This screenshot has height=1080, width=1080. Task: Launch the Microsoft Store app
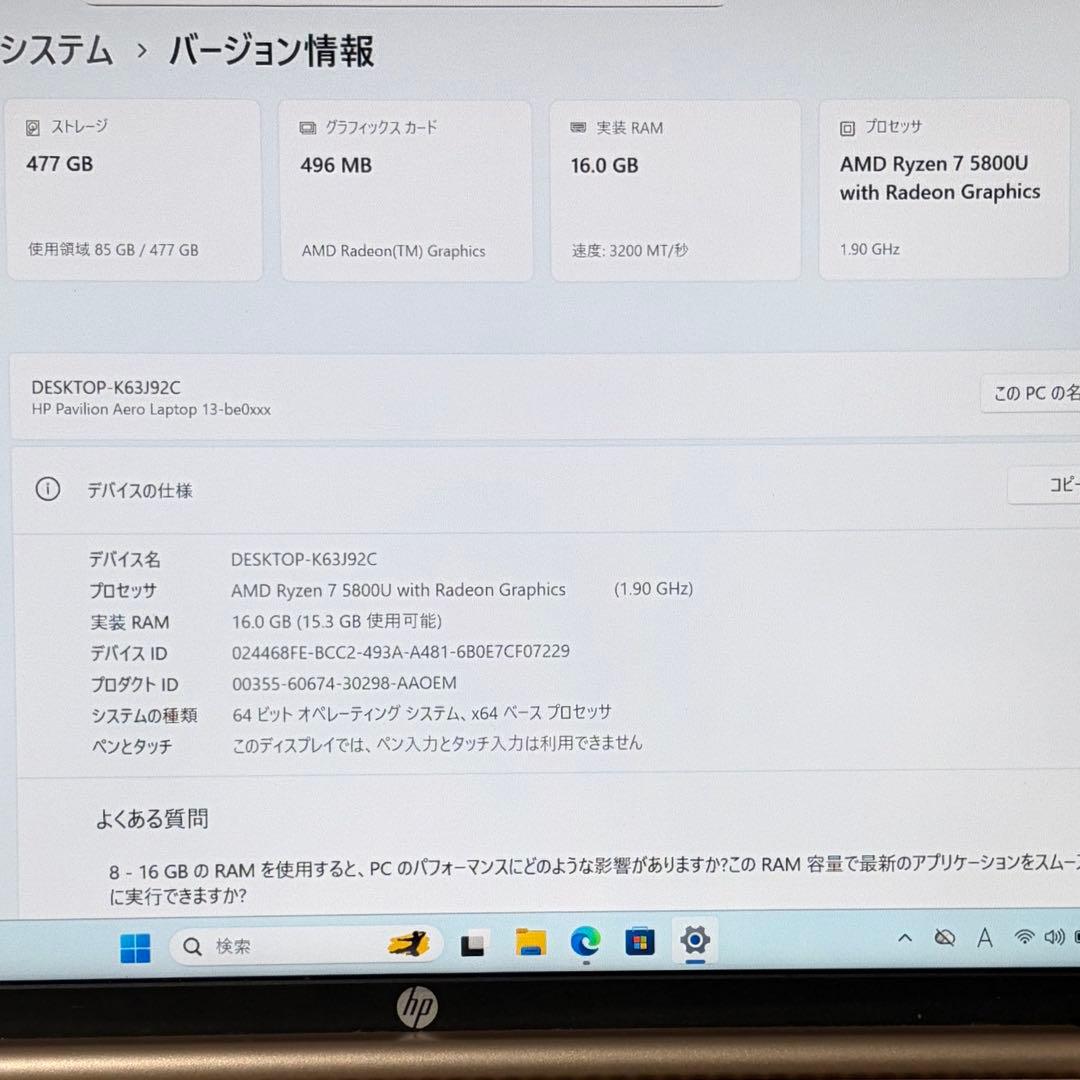click(x=640, y=941)
